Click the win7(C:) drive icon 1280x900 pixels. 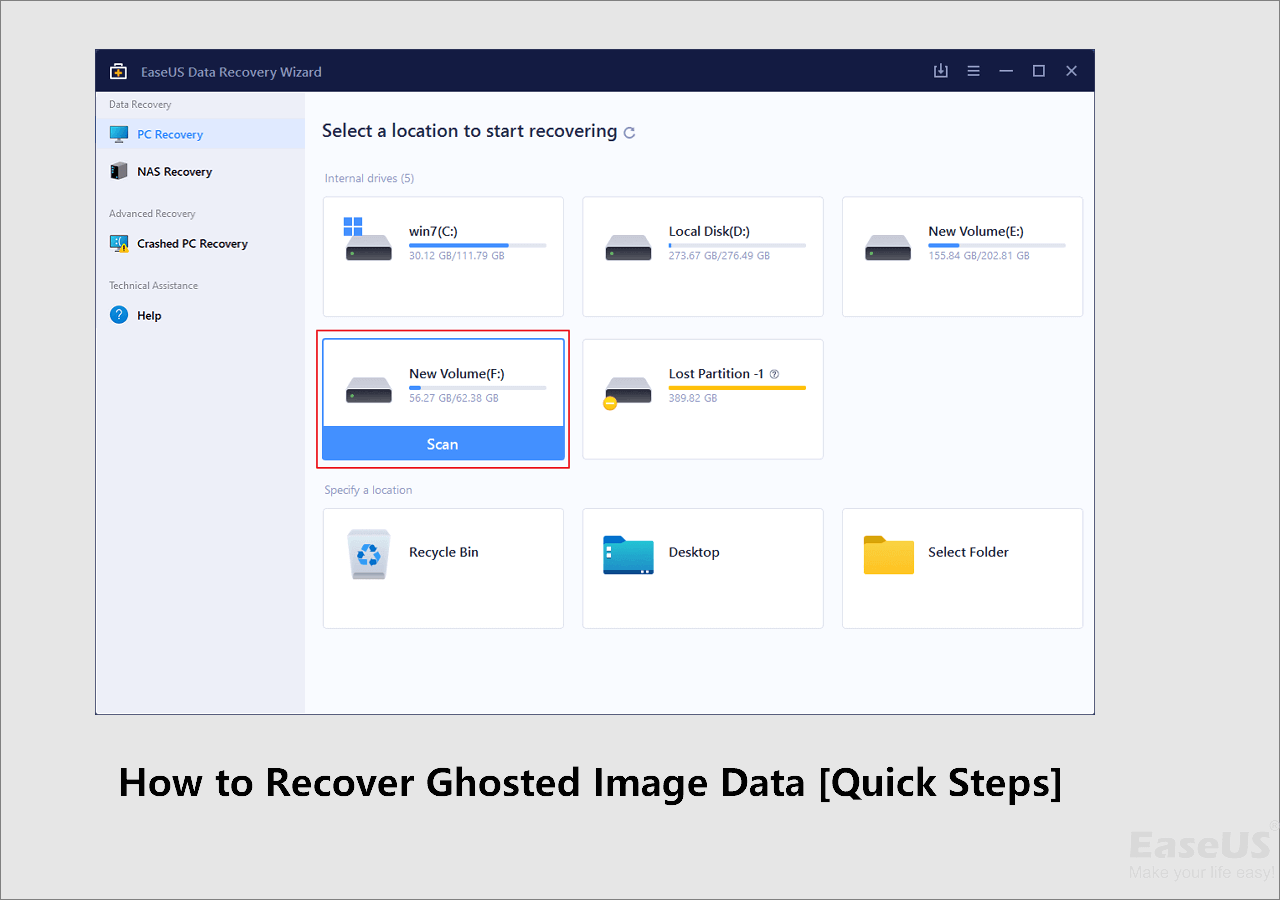(x=367, y=240)
